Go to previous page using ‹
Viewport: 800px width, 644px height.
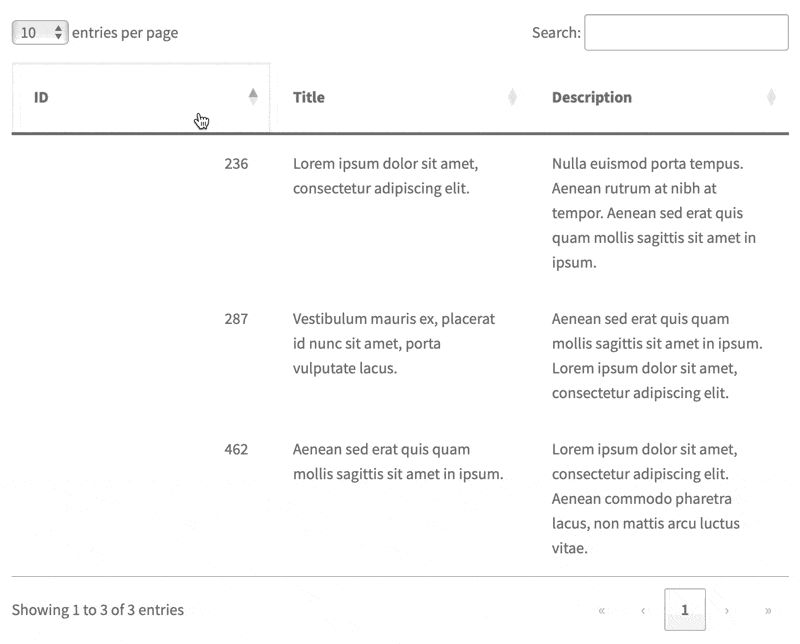(643, 610)
